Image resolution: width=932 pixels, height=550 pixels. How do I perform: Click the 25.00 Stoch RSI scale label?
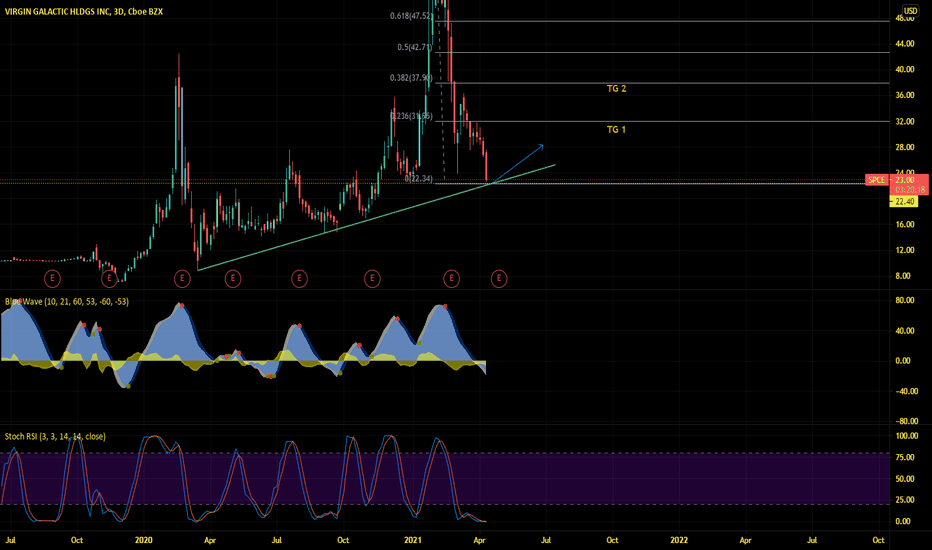[x=905, y=499]
